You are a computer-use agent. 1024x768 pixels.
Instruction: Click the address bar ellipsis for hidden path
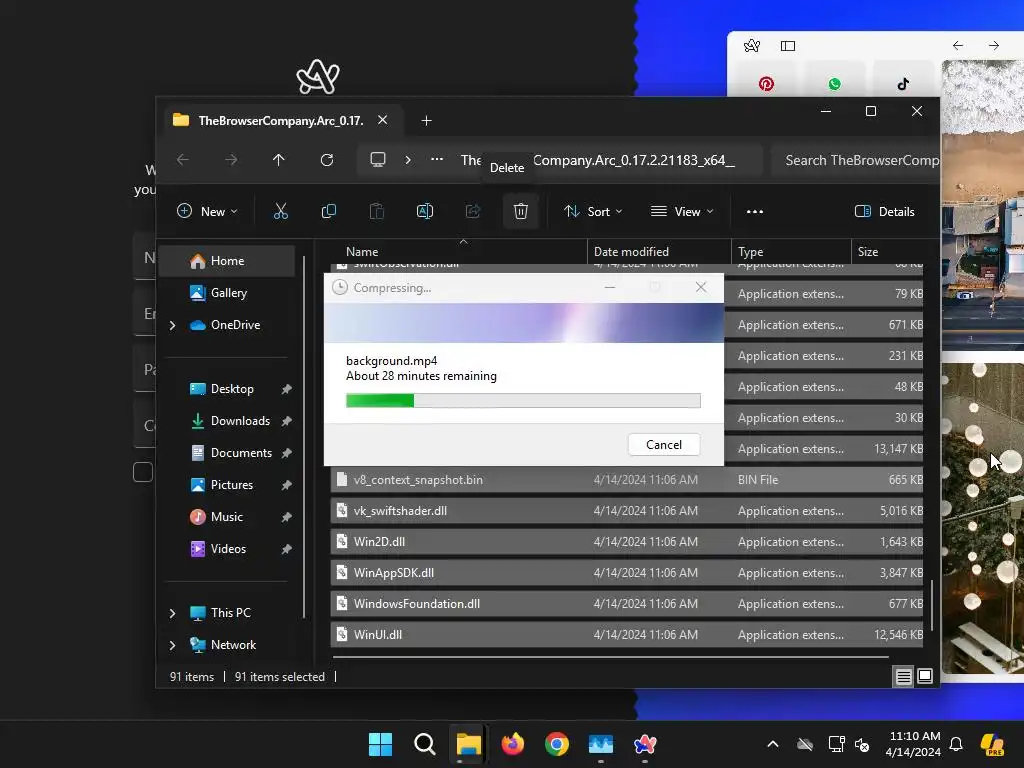437,159
